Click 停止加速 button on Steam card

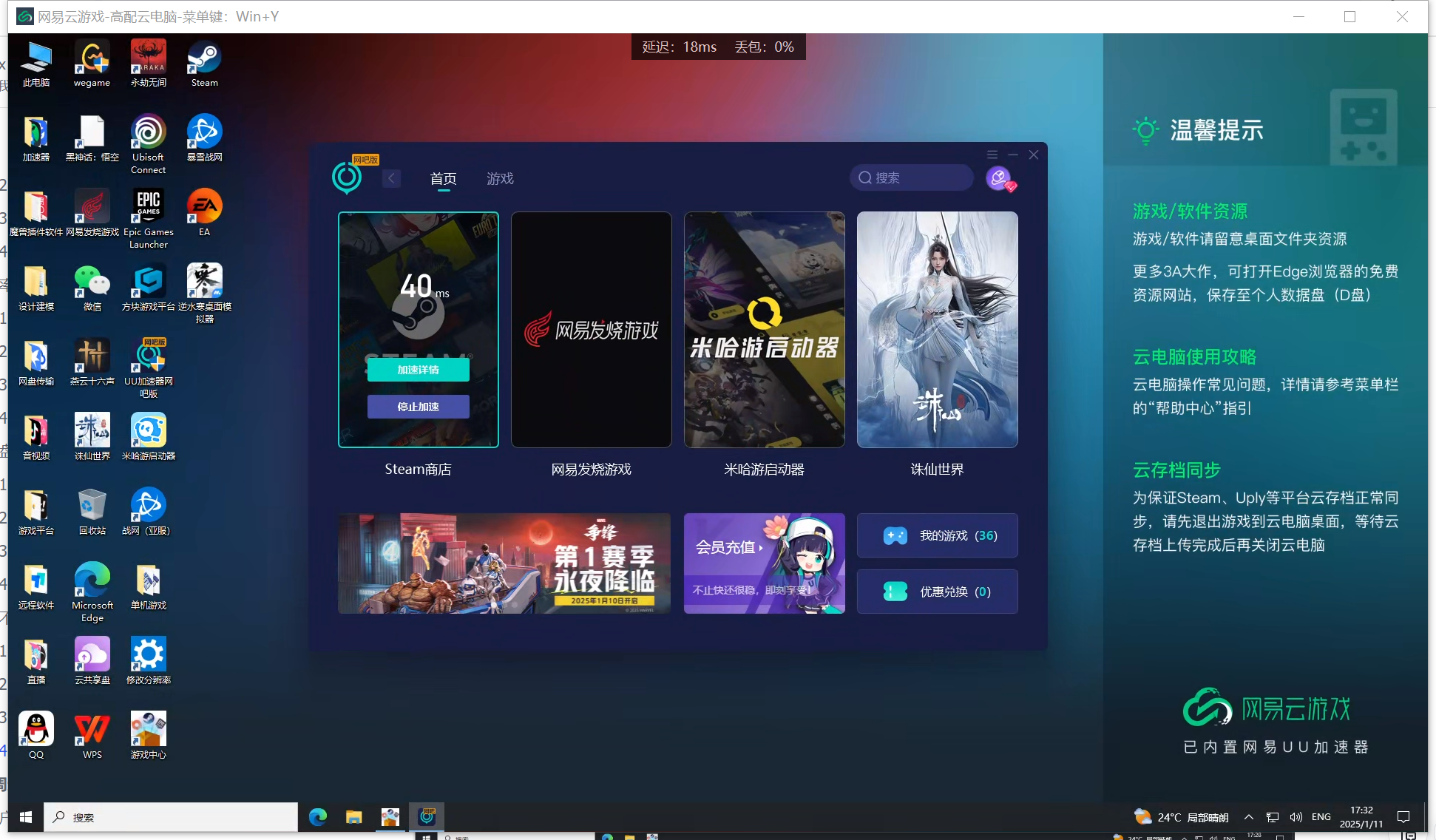pyautogui.click(x=418, y=407)
